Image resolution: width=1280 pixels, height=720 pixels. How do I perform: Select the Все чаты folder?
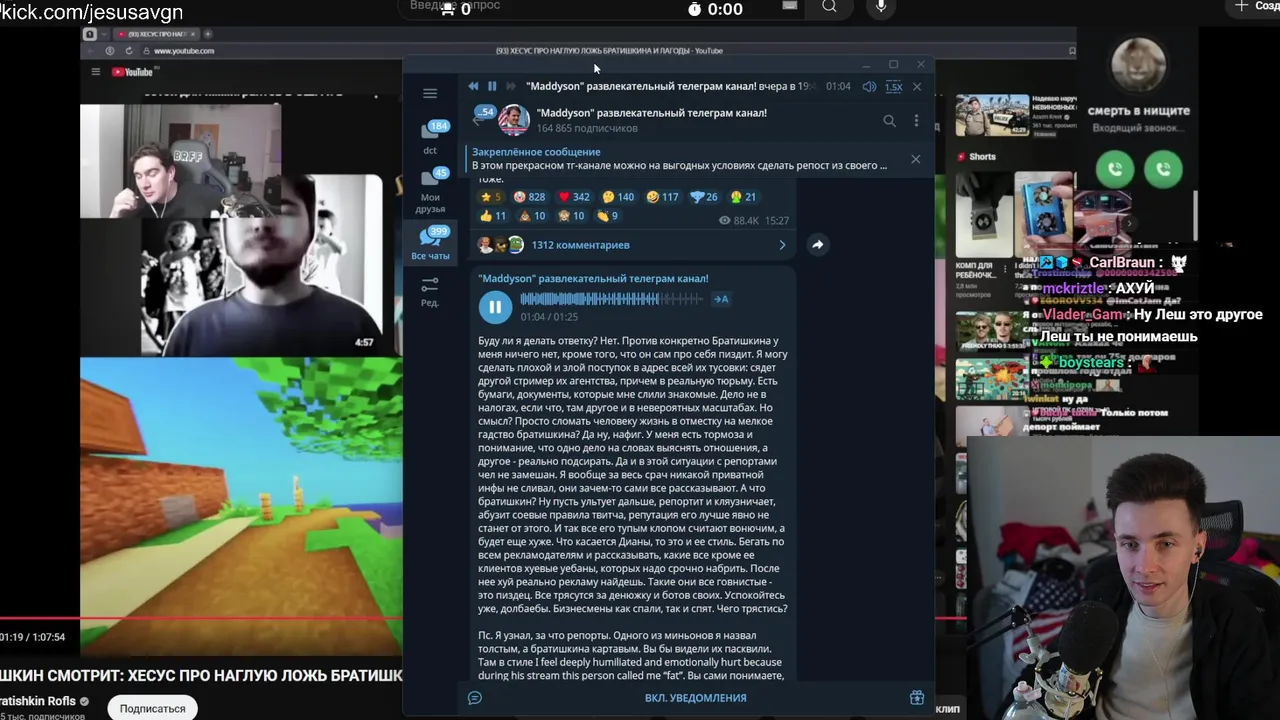coord(430,243)
